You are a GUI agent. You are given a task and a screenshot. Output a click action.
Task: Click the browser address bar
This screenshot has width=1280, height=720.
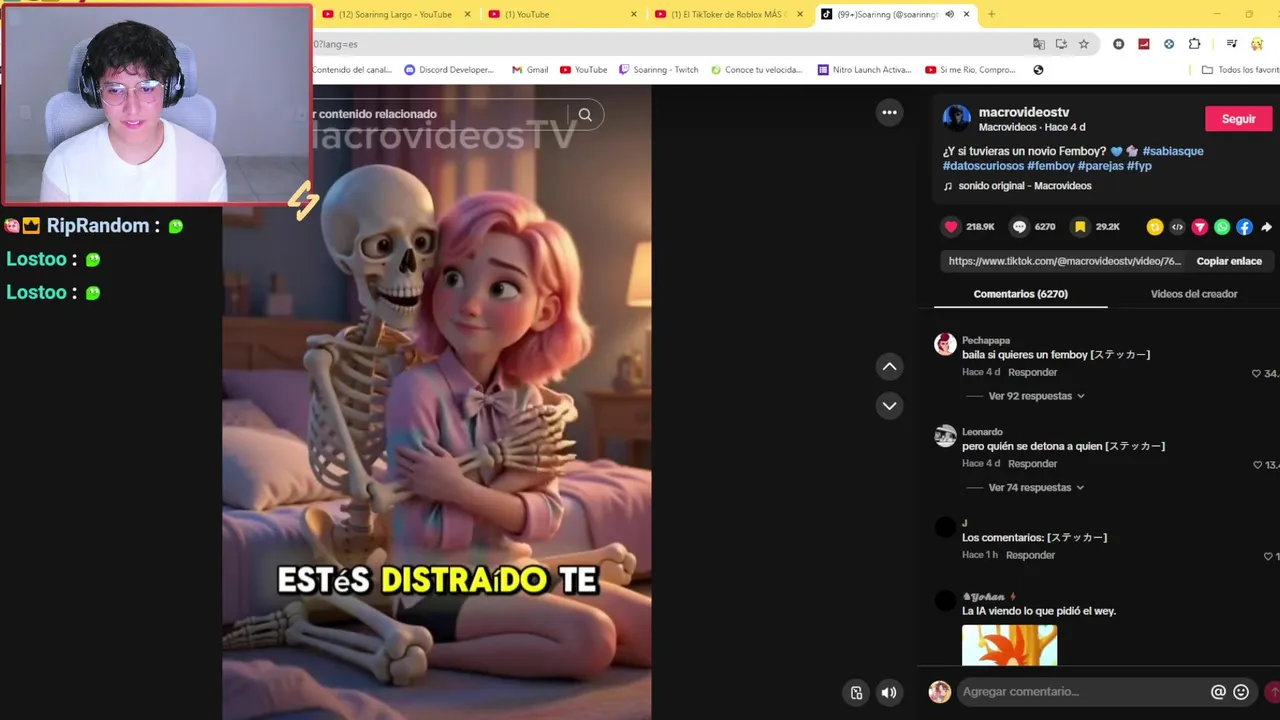coord(670,44)
